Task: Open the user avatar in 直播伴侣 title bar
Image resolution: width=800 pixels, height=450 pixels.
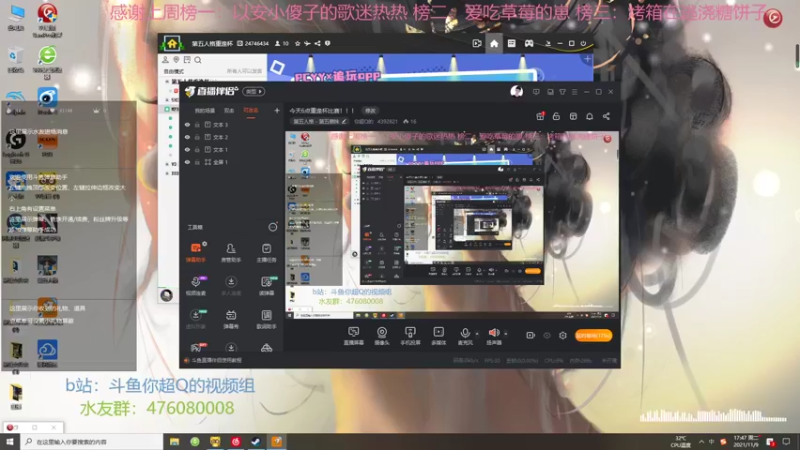Action: click(516, 91)
